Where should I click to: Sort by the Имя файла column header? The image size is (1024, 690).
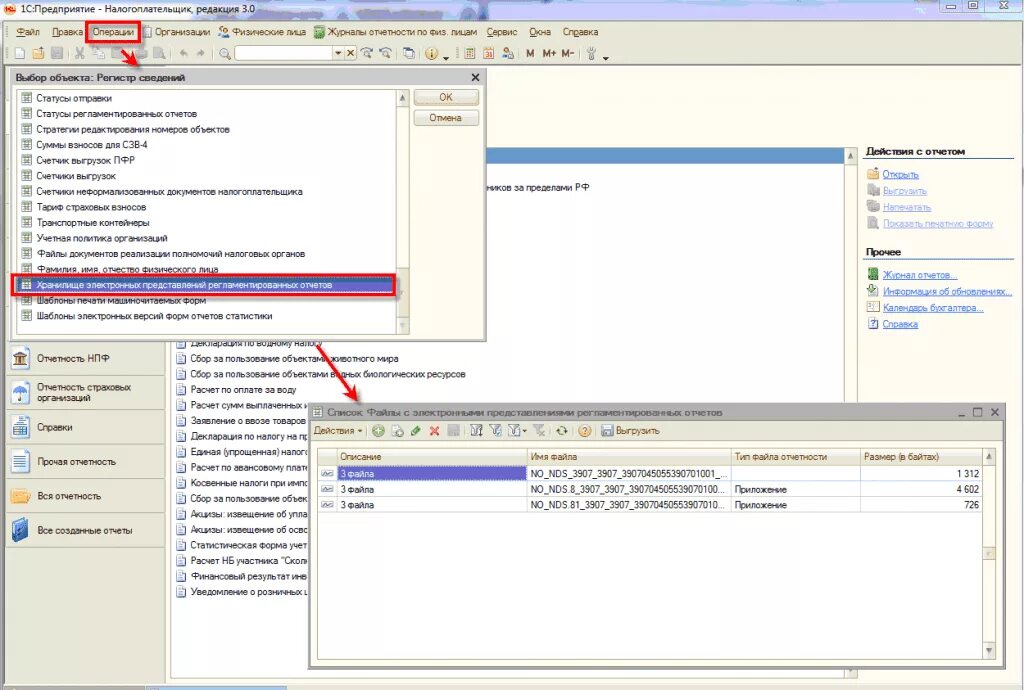(629, 457)
